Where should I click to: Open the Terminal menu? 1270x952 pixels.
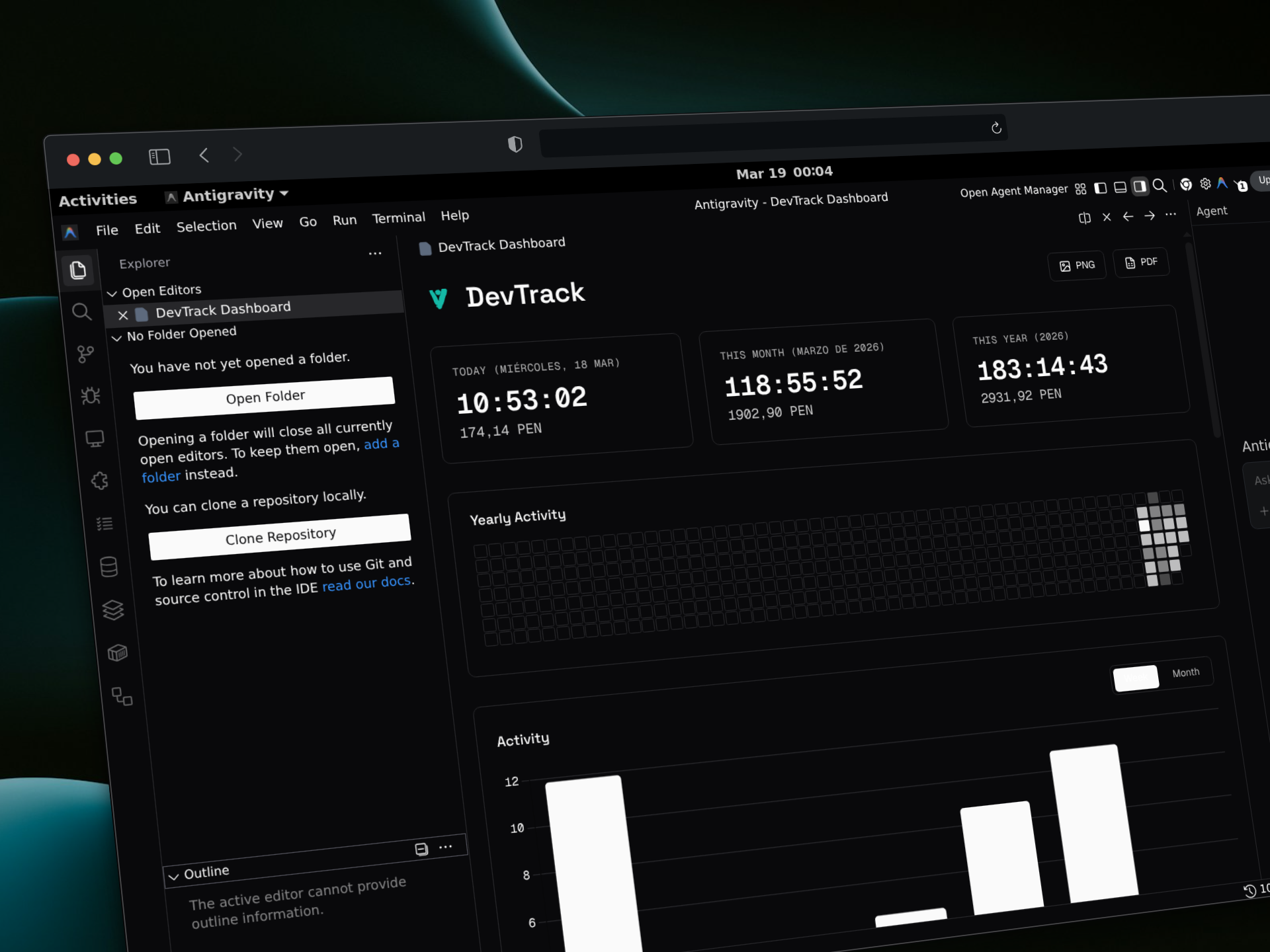pos(398,217)
